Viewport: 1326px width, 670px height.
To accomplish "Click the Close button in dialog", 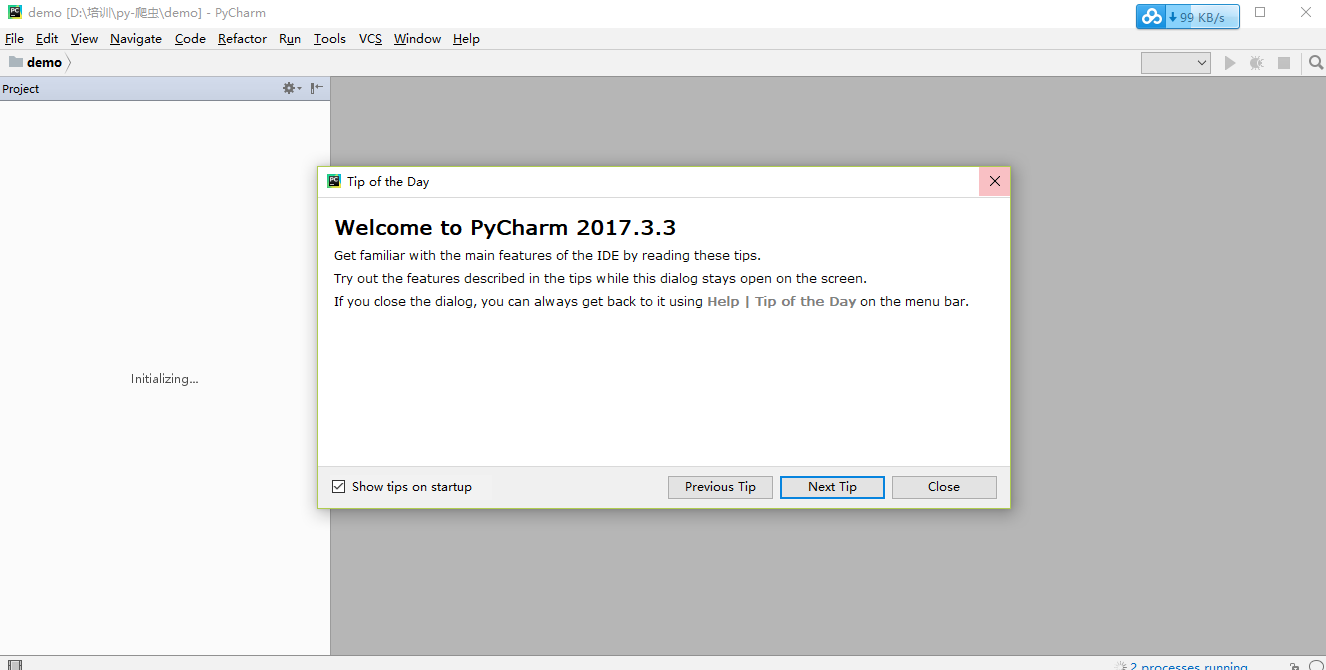I will point(944,487).
